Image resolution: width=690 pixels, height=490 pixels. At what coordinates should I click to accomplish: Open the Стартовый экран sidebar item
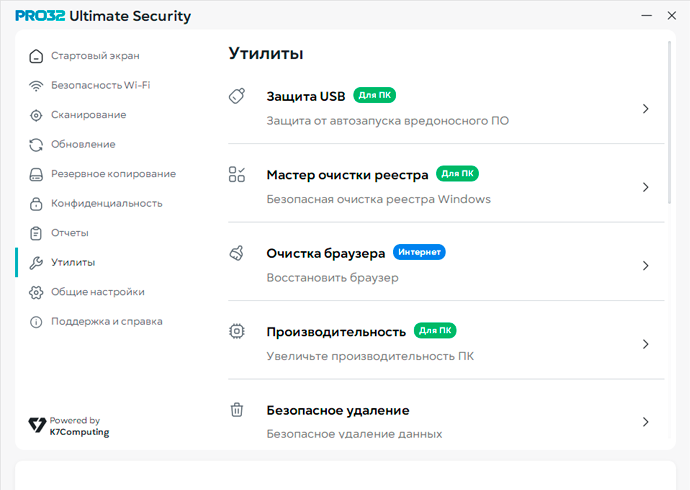[x=95, y=56]
